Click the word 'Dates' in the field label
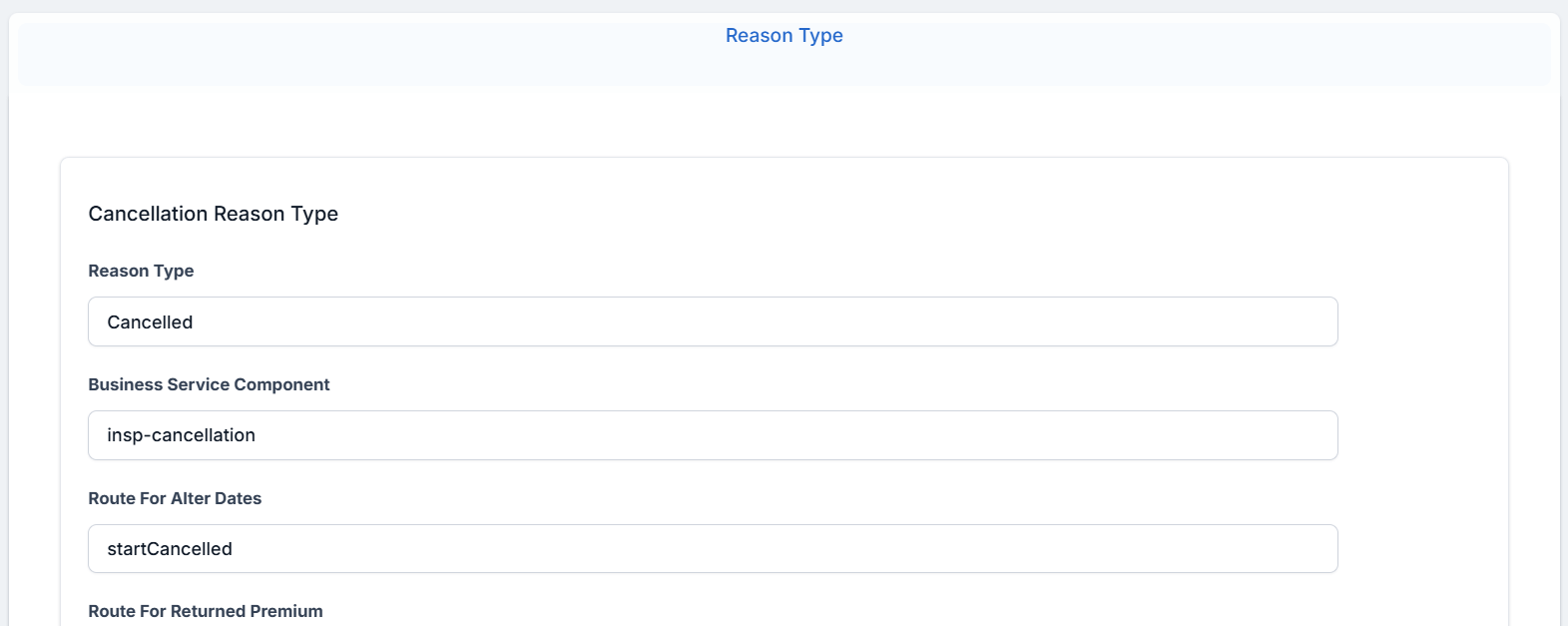The height and width of the screenshot is (626, 1568). tap(238, 498)
